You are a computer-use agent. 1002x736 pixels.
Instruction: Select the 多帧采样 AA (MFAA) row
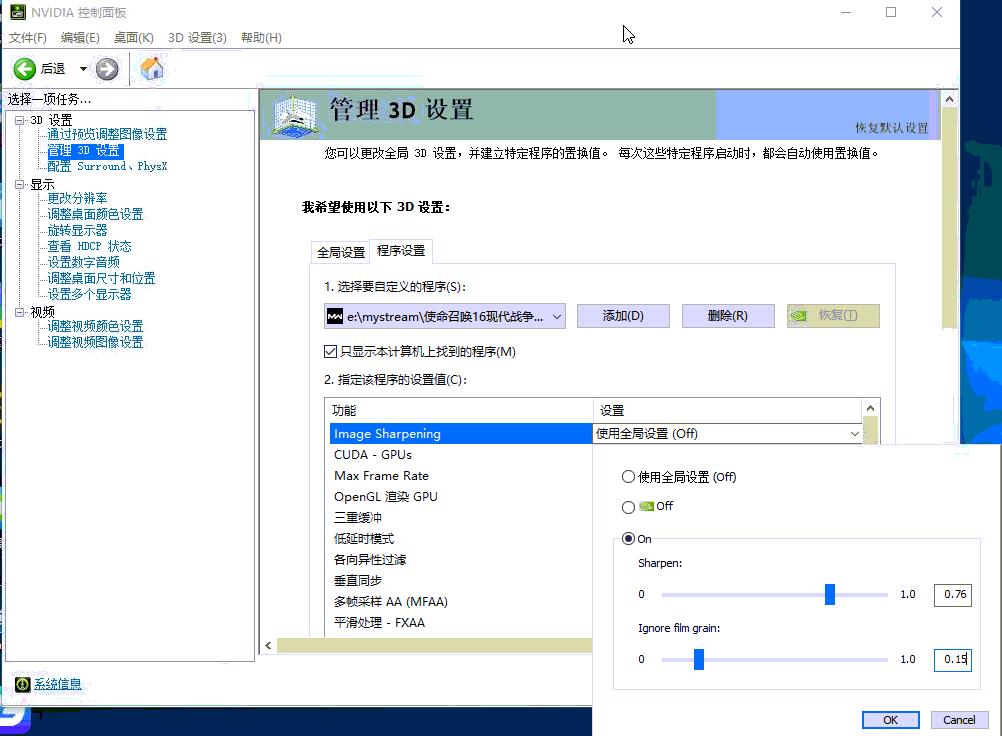point(461,602)
